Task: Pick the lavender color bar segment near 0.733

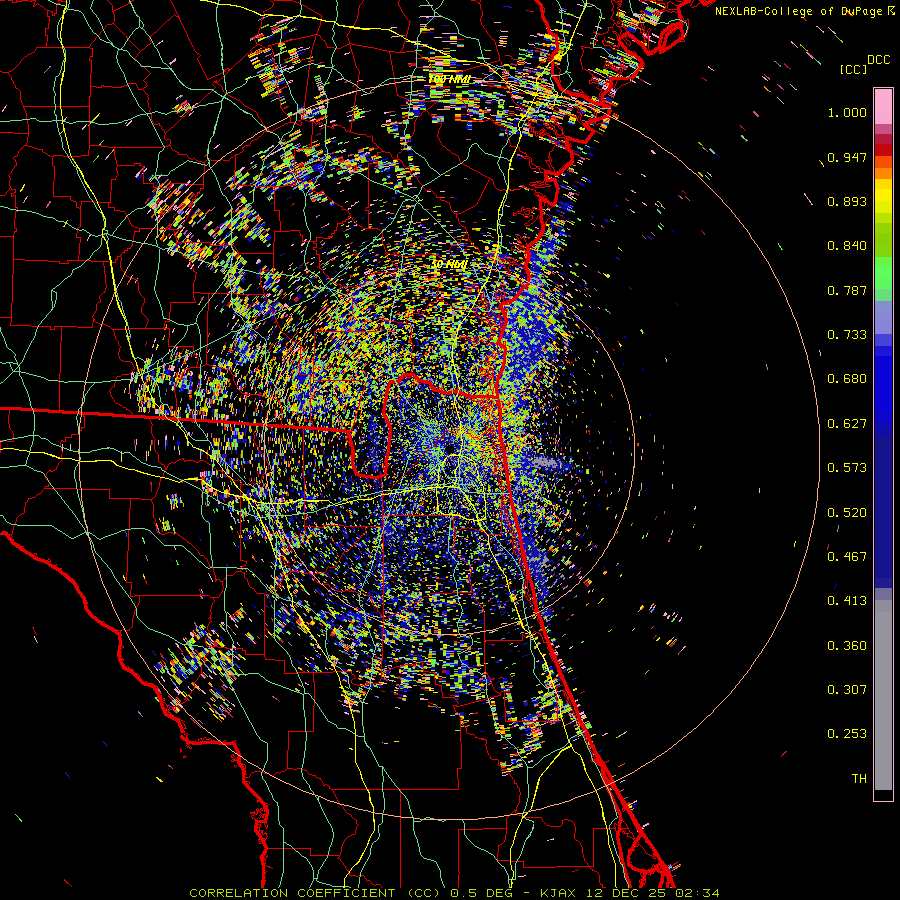Action: point(883,317)
